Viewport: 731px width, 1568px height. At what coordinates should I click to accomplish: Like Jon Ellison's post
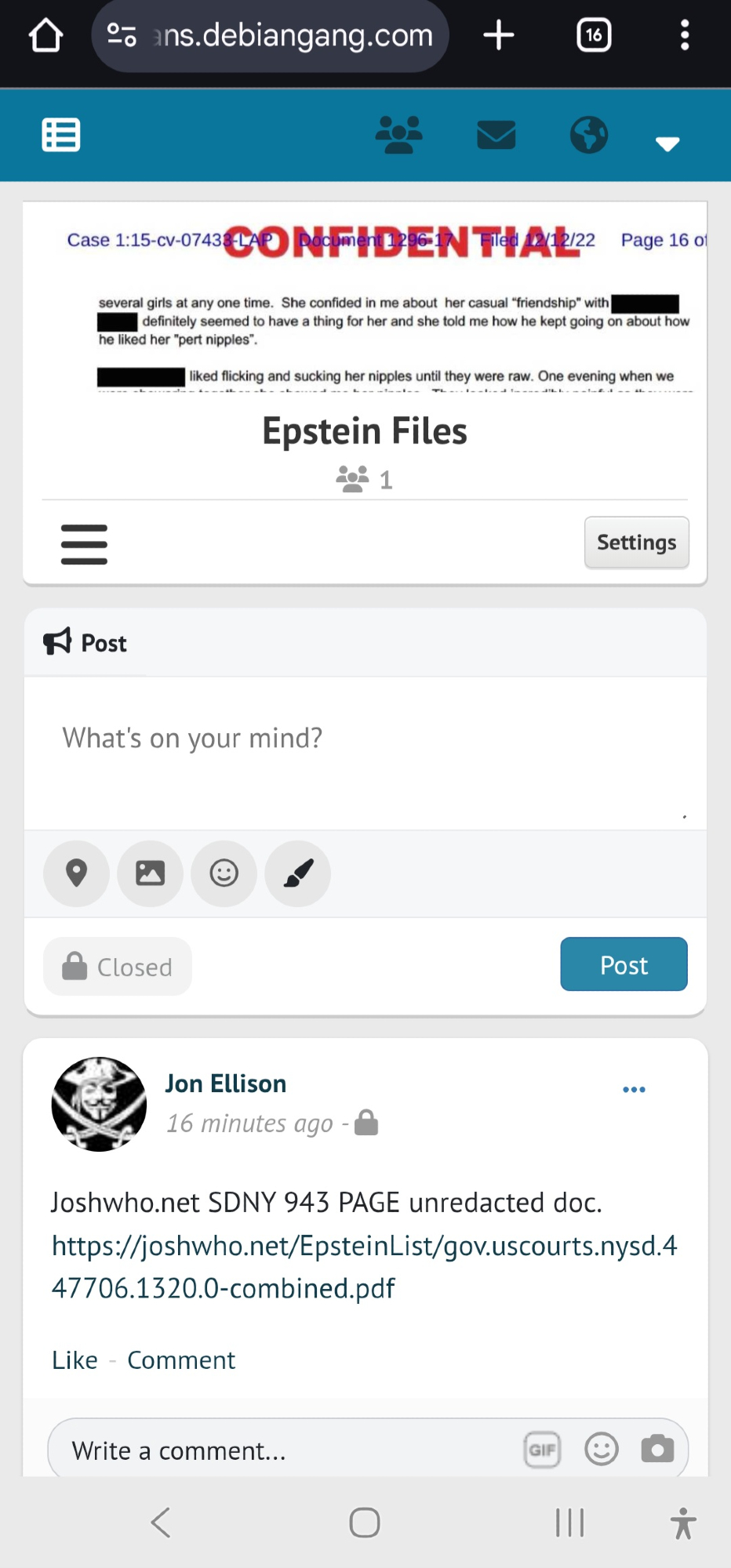pos(75,1360)
